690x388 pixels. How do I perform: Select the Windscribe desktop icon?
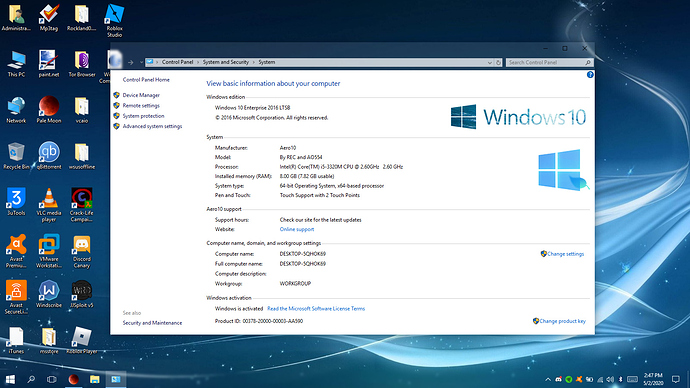pyautogui.click(x=49, y=294)
